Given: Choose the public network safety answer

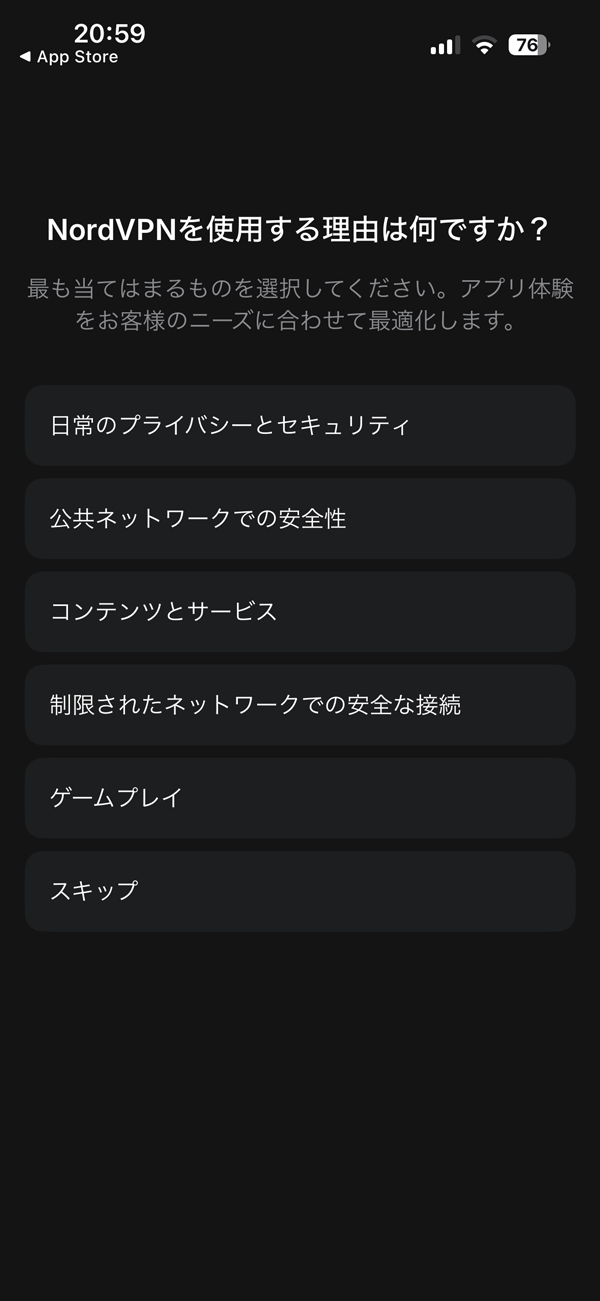Looking at the screenshot, I should 300,519.
